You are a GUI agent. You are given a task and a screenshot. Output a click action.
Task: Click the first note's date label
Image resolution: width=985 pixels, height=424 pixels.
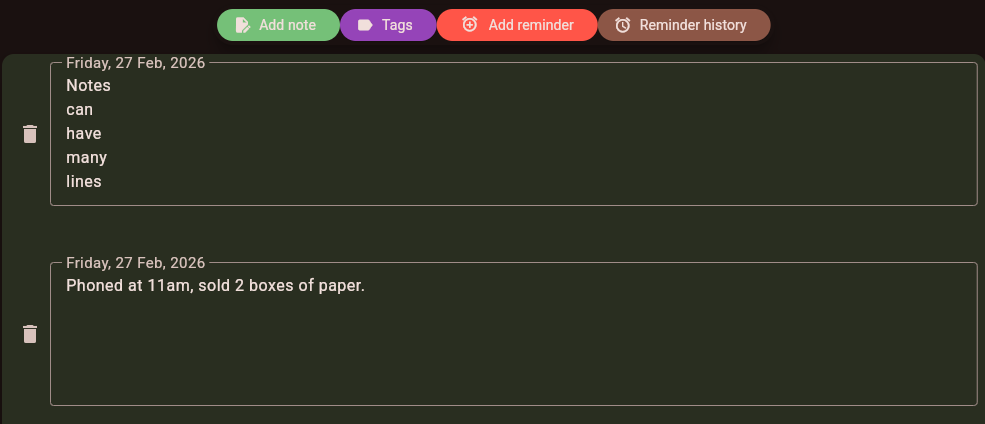click(135, 63)
